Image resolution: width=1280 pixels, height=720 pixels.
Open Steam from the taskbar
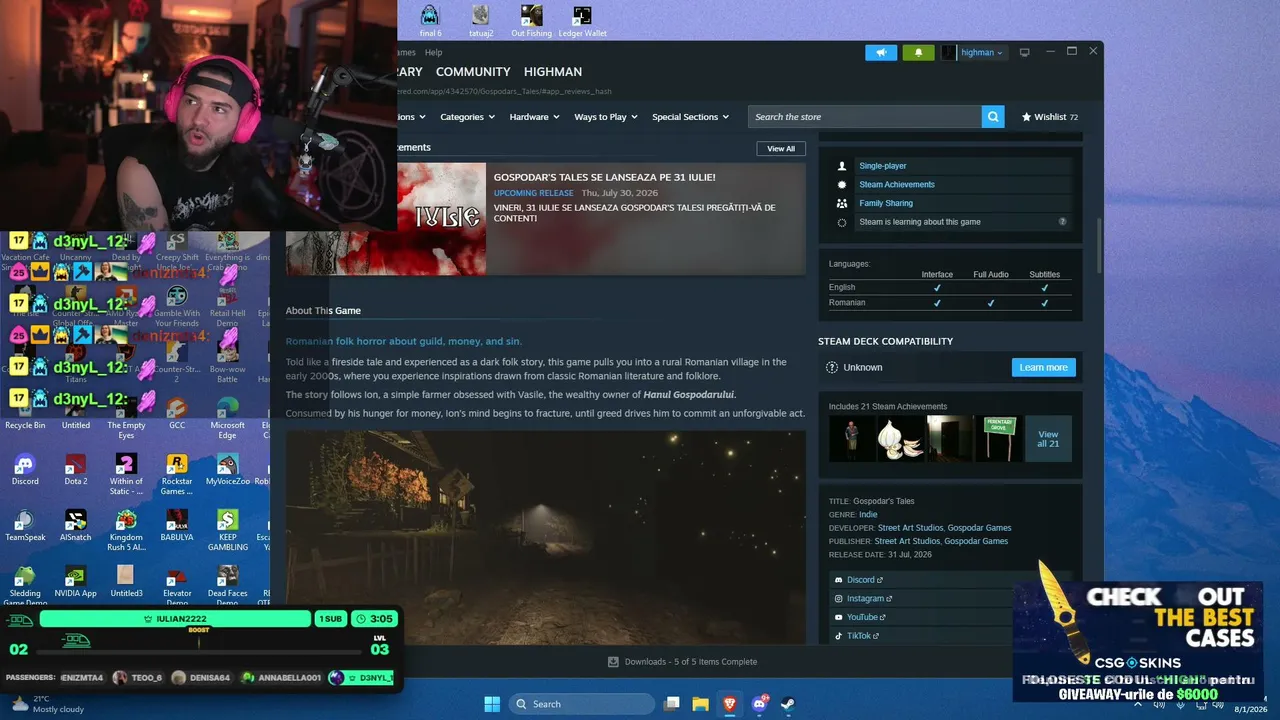(788, 704)
